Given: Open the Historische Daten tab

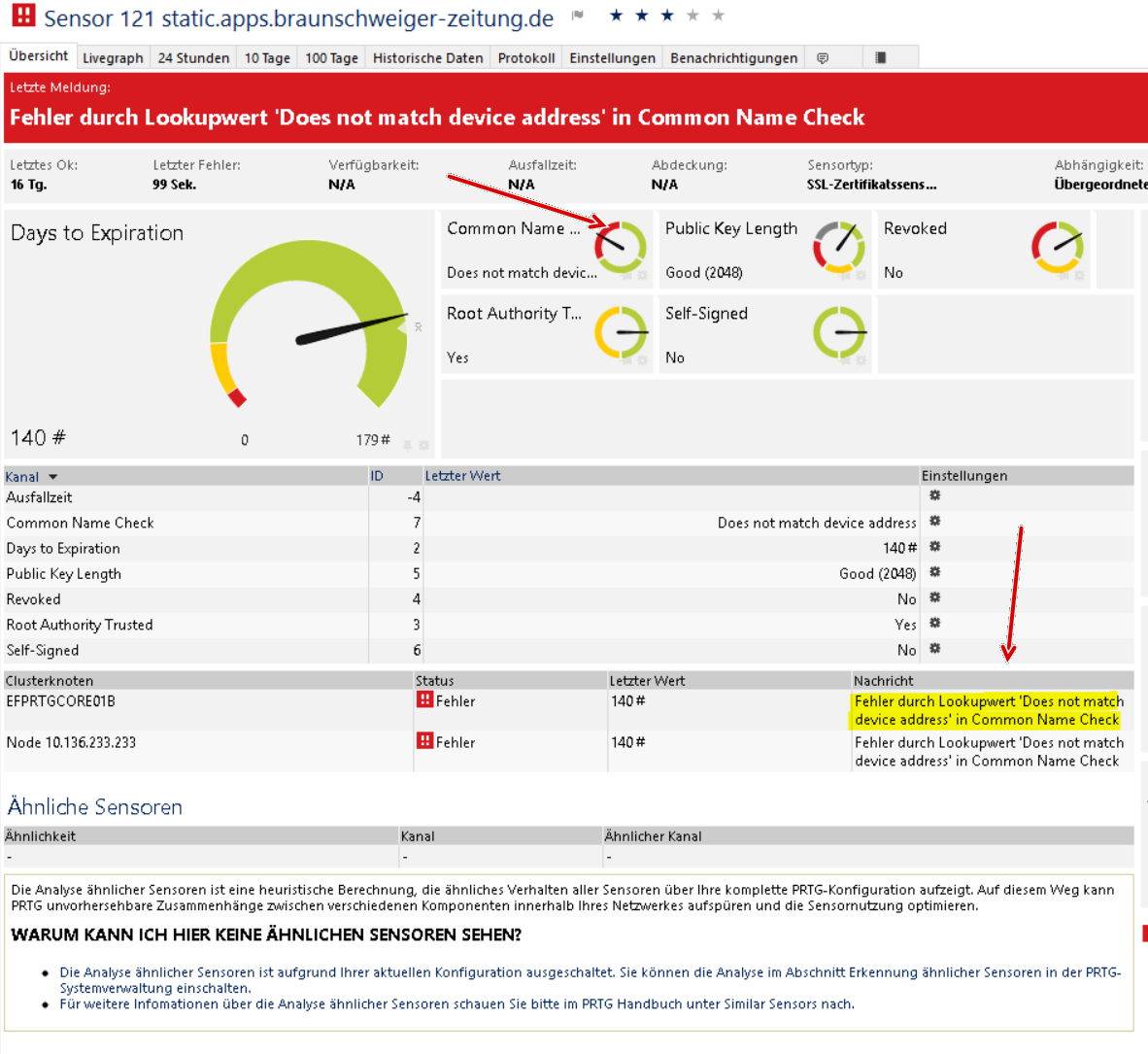Looking at the screenshot, I should tap(427, 58).
